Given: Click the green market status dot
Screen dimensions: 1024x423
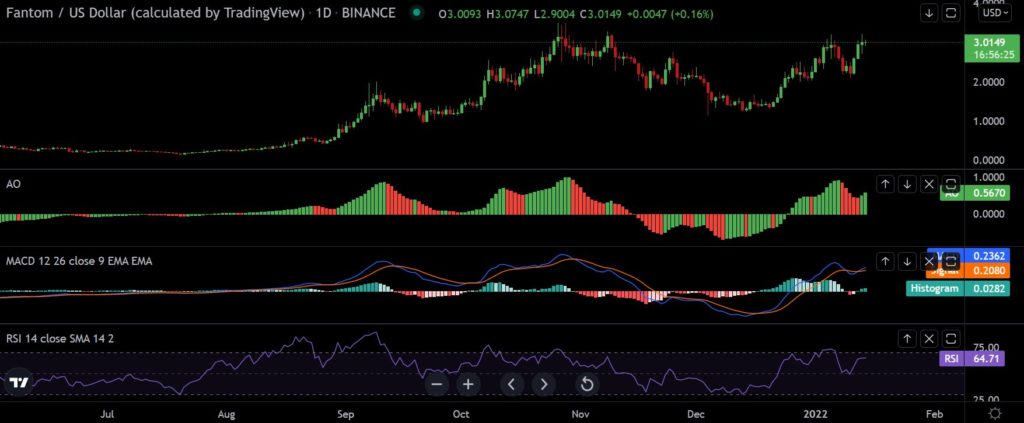Looking at the screenshot, I should 417,12.
